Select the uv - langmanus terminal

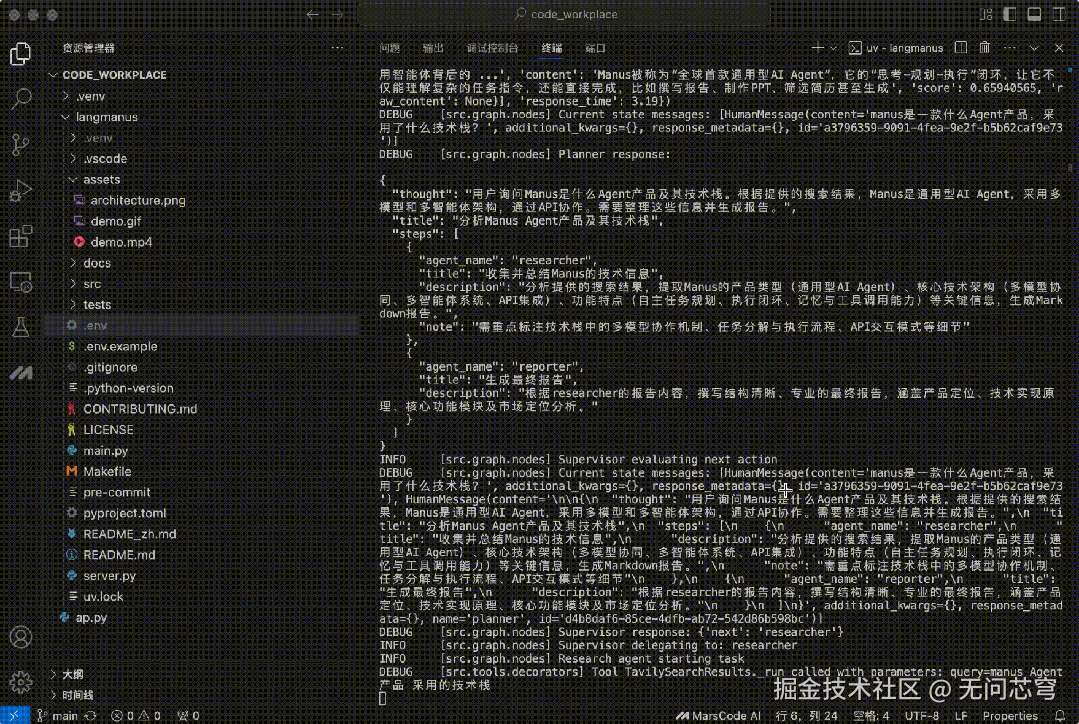[896, 48]
